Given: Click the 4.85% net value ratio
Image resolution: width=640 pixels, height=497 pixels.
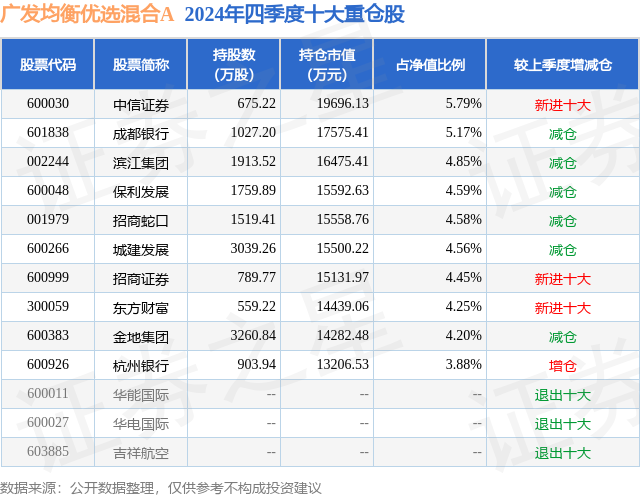Looking at the screenshot, I should pyautogui.click(x=464, y=161).
